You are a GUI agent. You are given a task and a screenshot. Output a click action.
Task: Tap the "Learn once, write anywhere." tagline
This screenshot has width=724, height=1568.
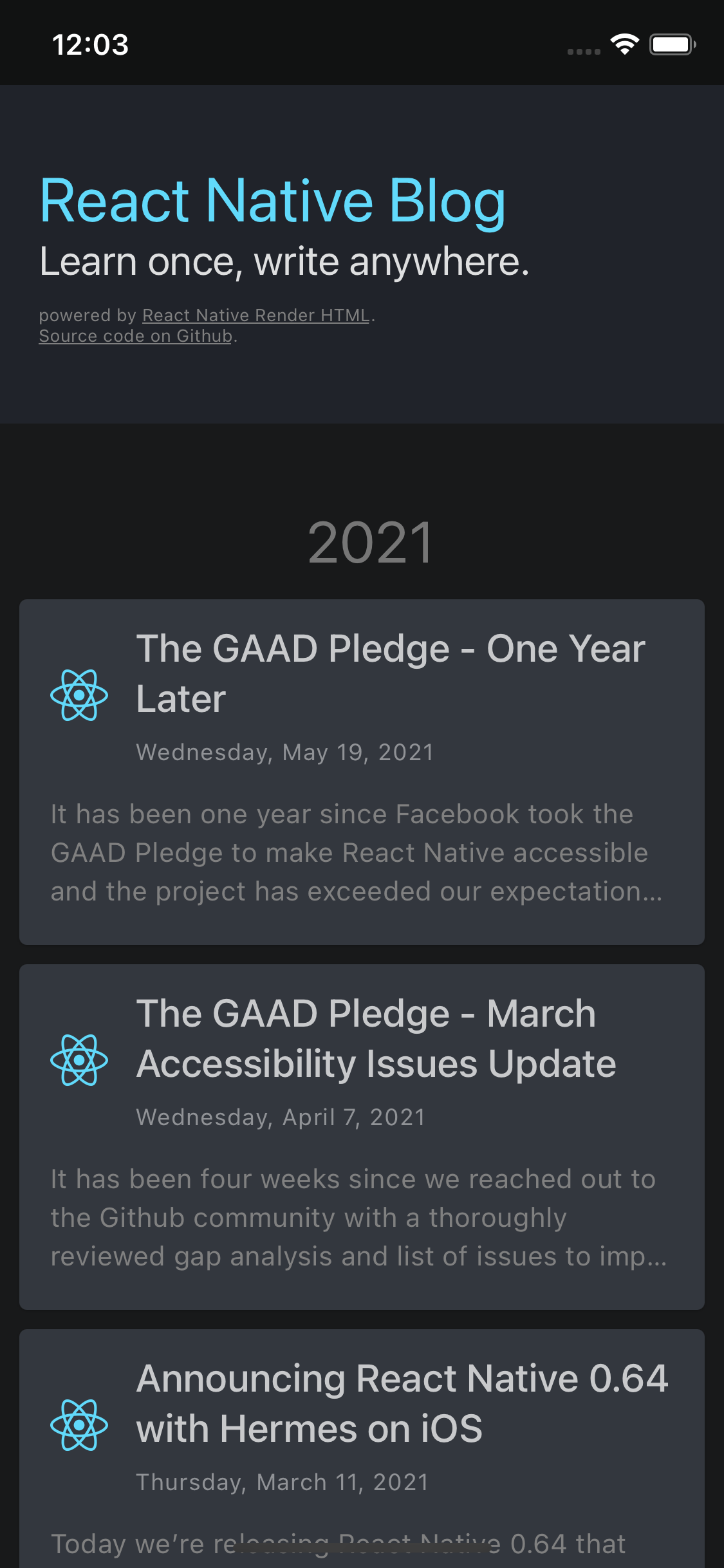point(284,262)
